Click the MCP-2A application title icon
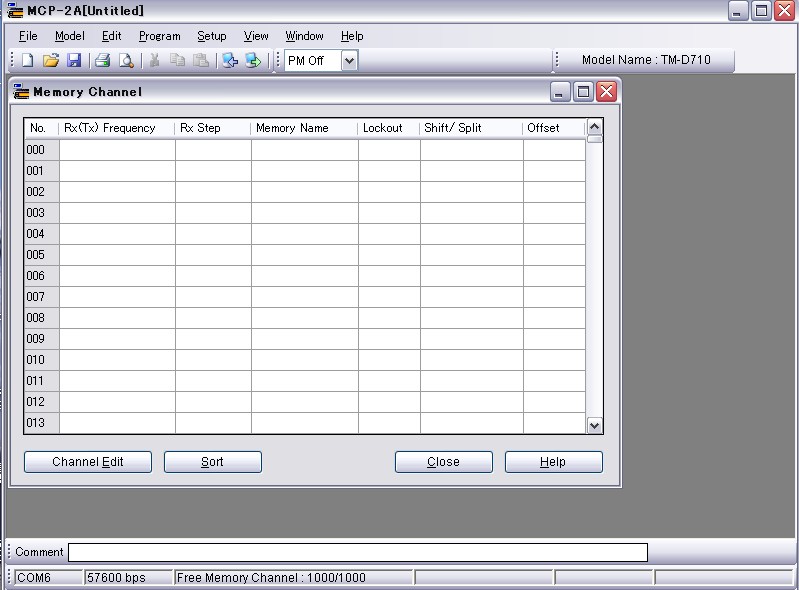This screenshot has width=799, height=590. click(x=15, y=11)
